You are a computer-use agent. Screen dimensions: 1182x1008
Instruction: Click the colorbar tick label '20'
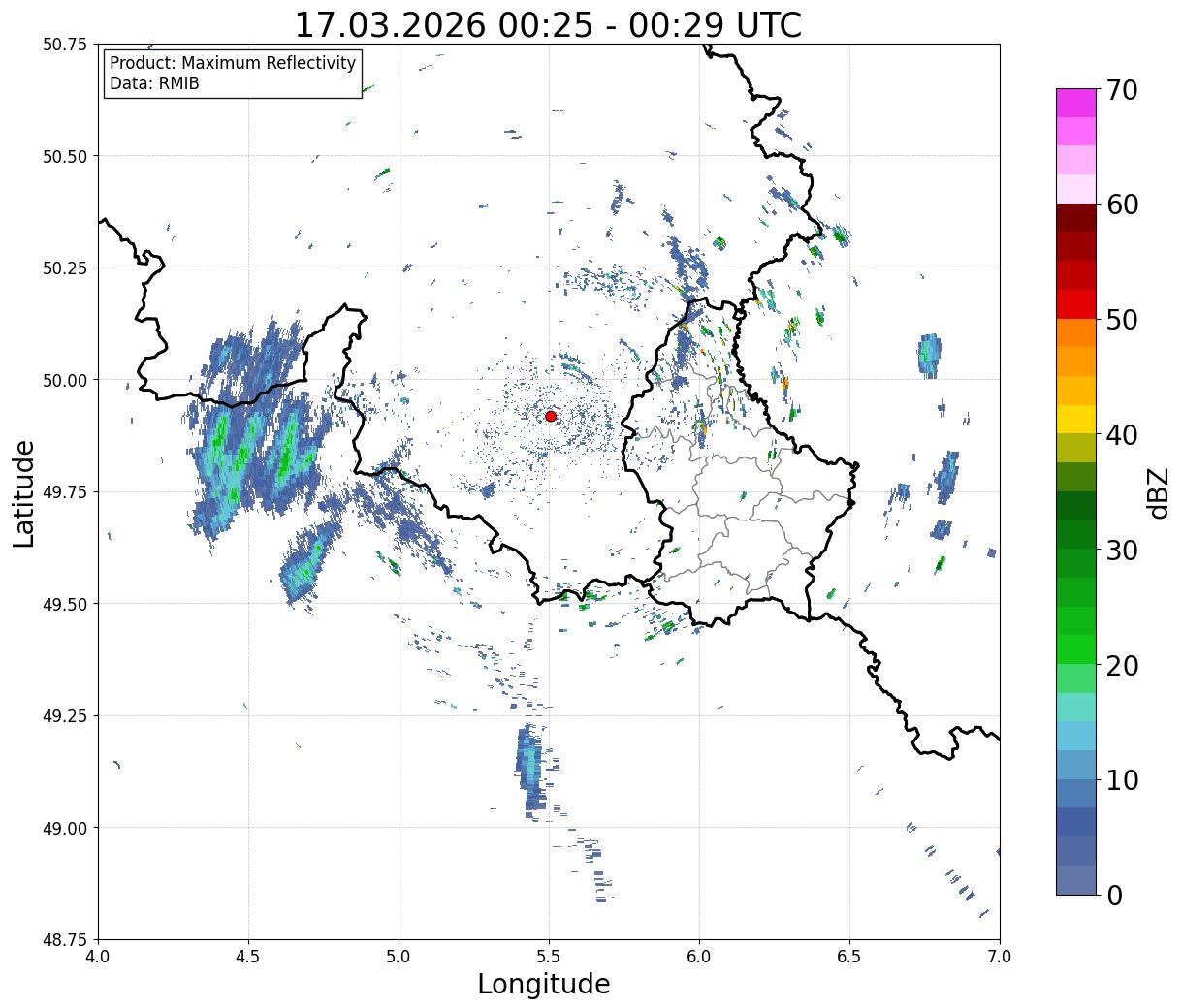[x=1122, y=666]
